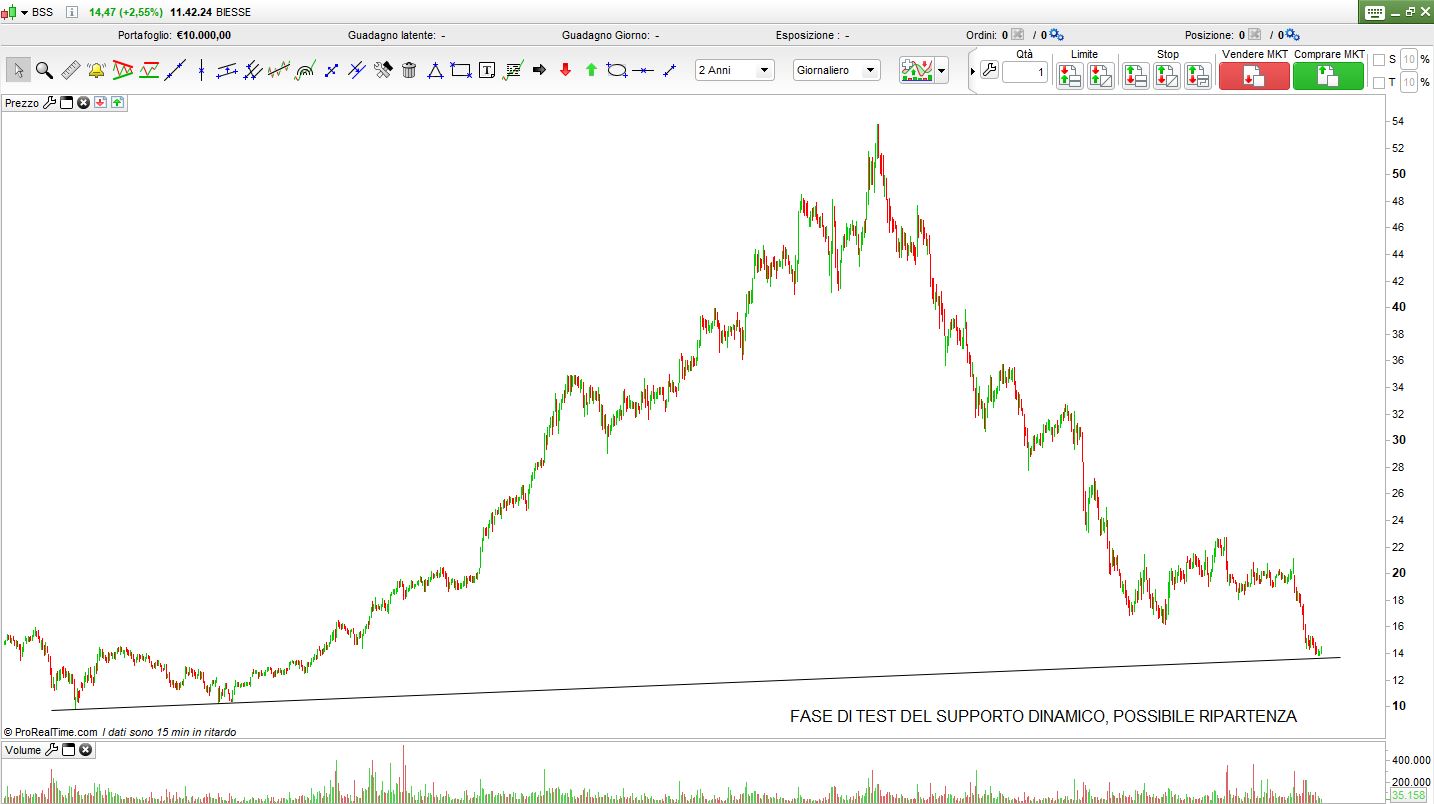Expand the indicators dropdown arrow
Viewport: 1434px width, 804px height.
click(x=942, y=71)
